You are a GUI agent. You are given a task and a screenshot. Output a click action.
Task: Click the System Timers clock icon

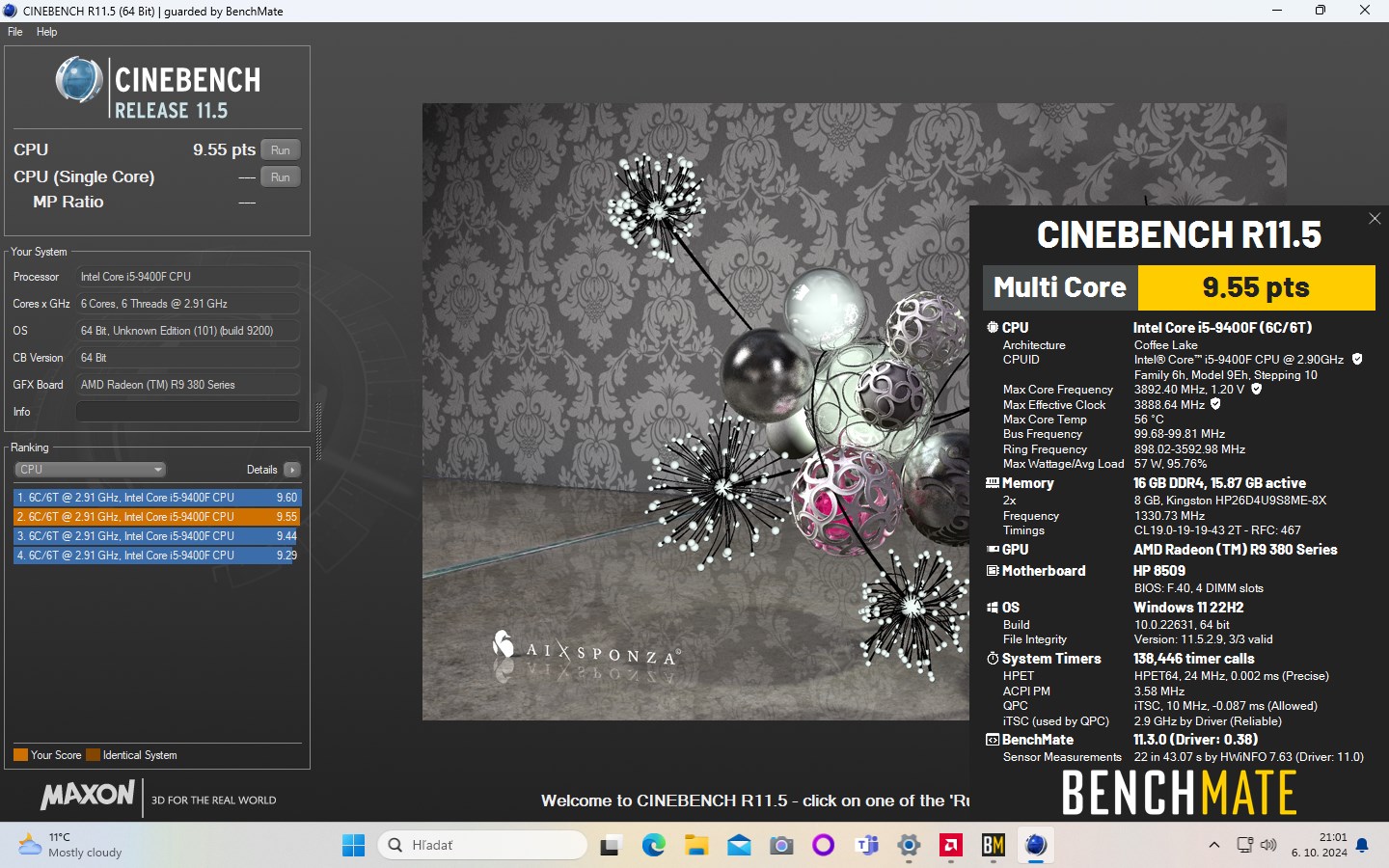tap(992, 659)
